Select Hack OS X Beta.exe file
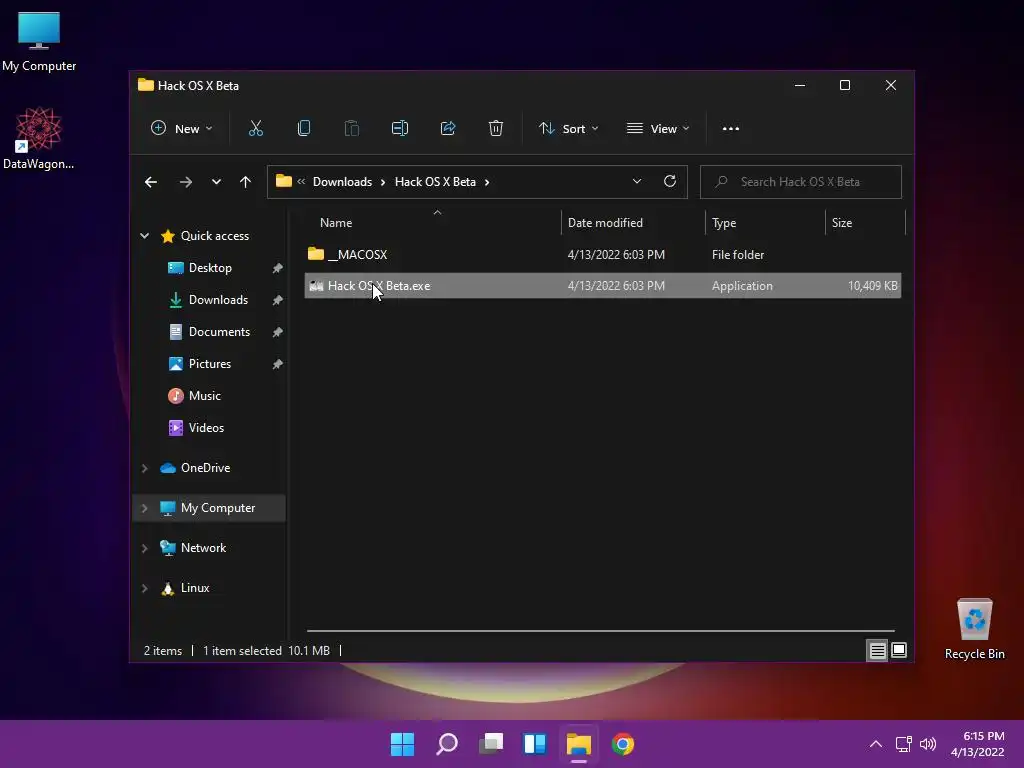This screenshot has width=1024, height=768. point(603,286)
